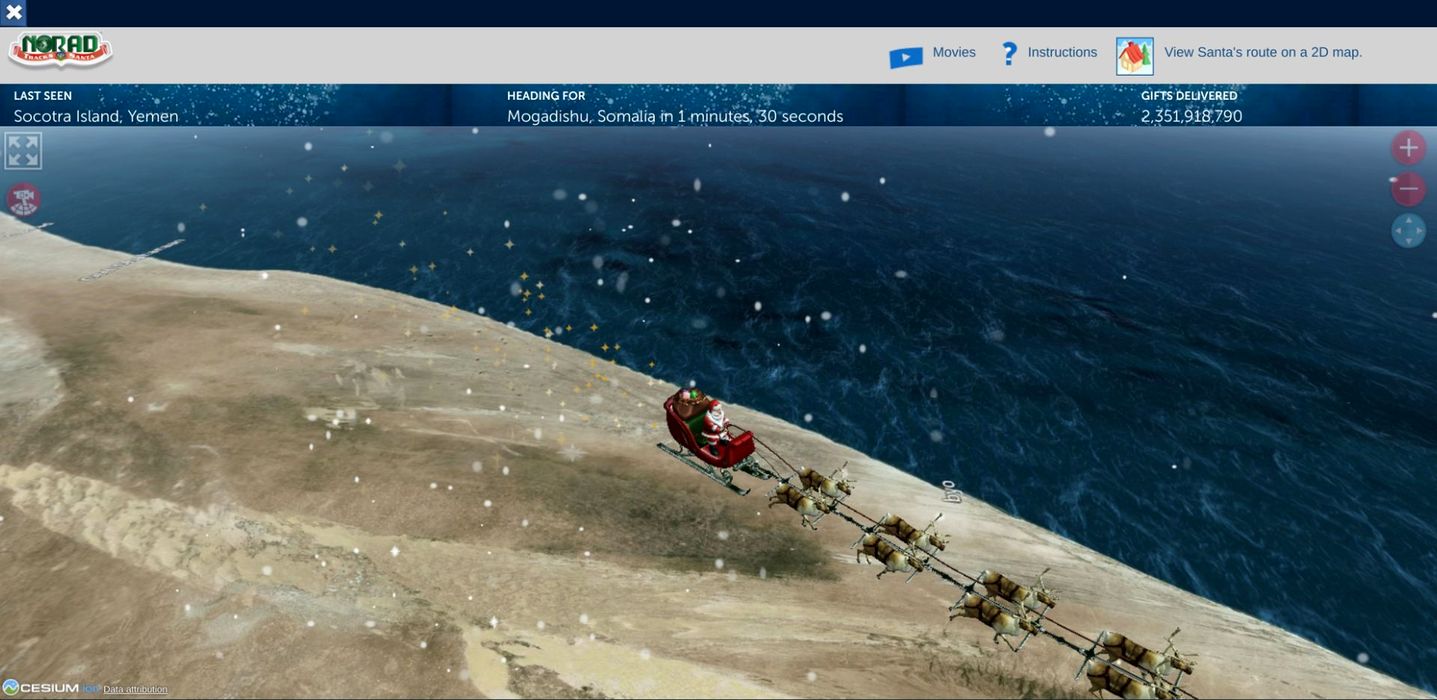Click the zoom out minus button
Image resolution: width=1437 pixels, height=700 pixels.
tap(1408, 189)
